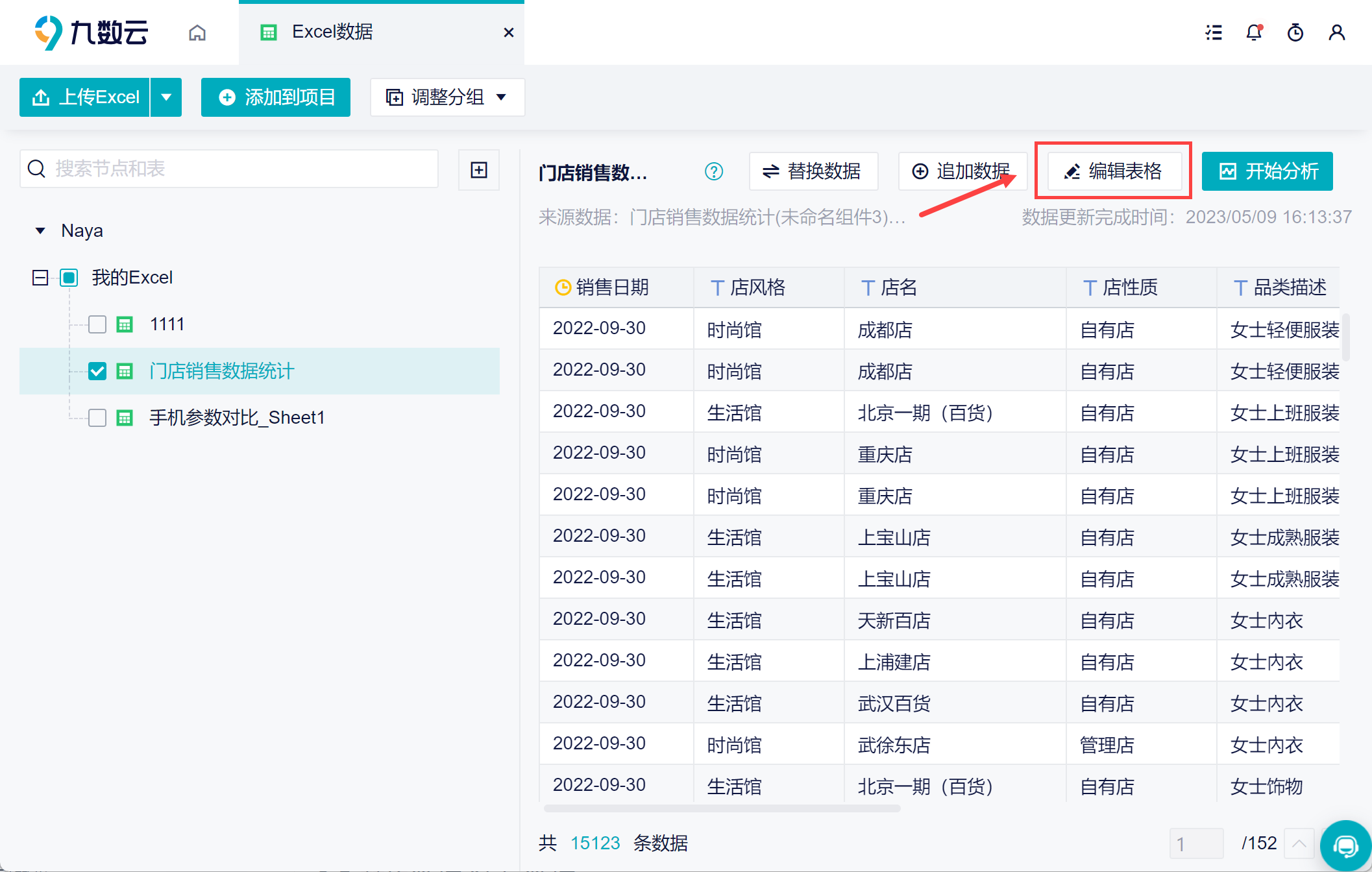Collapse the 我的Excel tree folder
Image resolution: width=1372 pixels, height=872 pixels.
click(40, 278)
